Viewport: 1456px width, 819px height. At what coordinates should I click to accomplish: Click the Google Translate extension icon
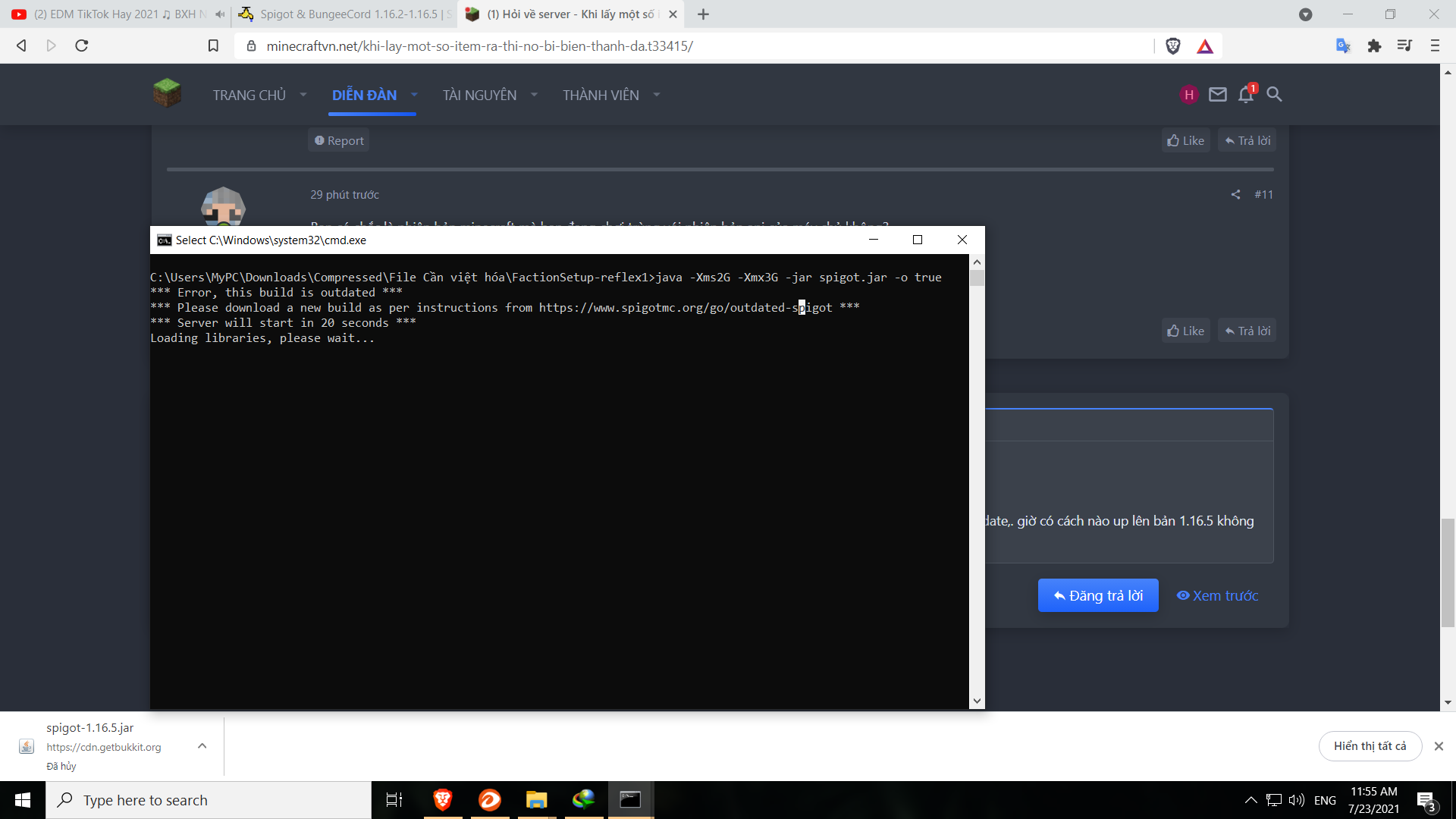[x=1343, y=46]
